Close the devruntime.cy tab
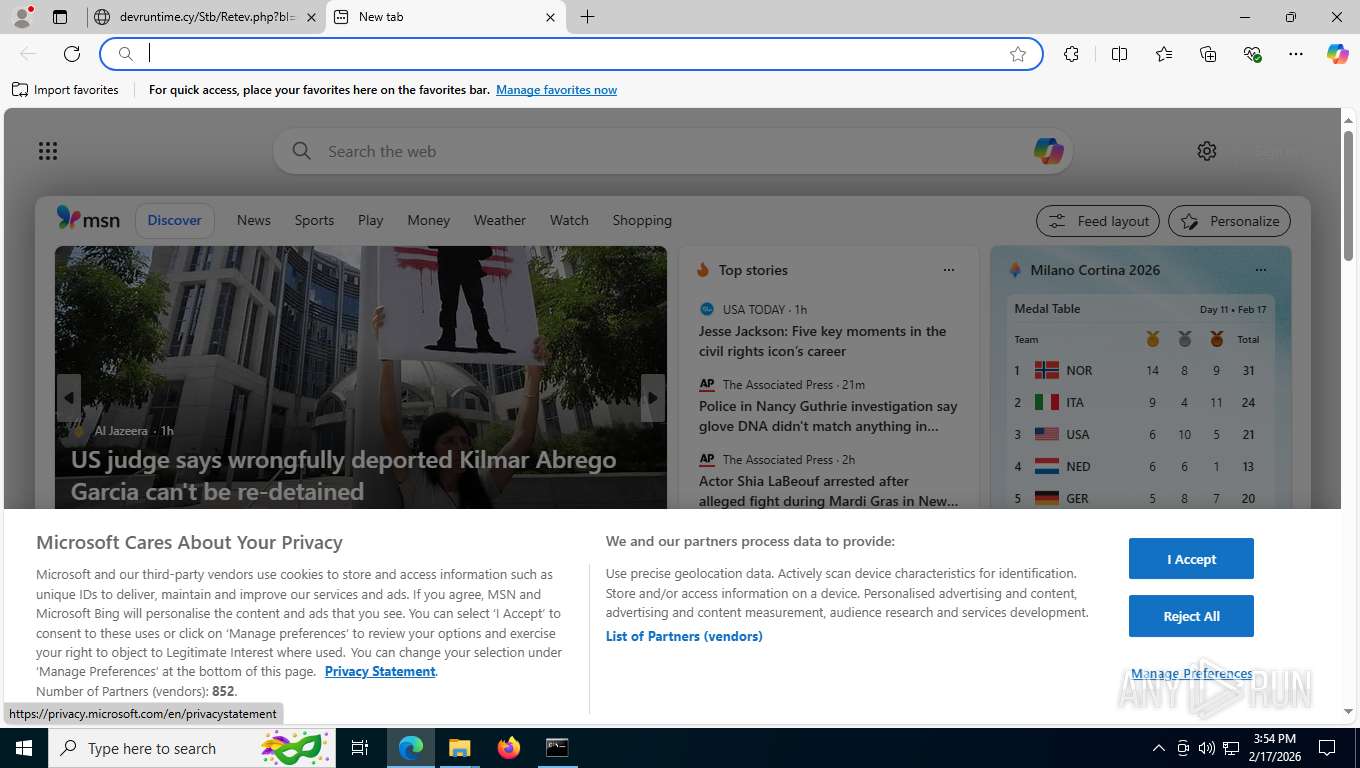Screen dimensions: 1360x768 pos(311,17)
